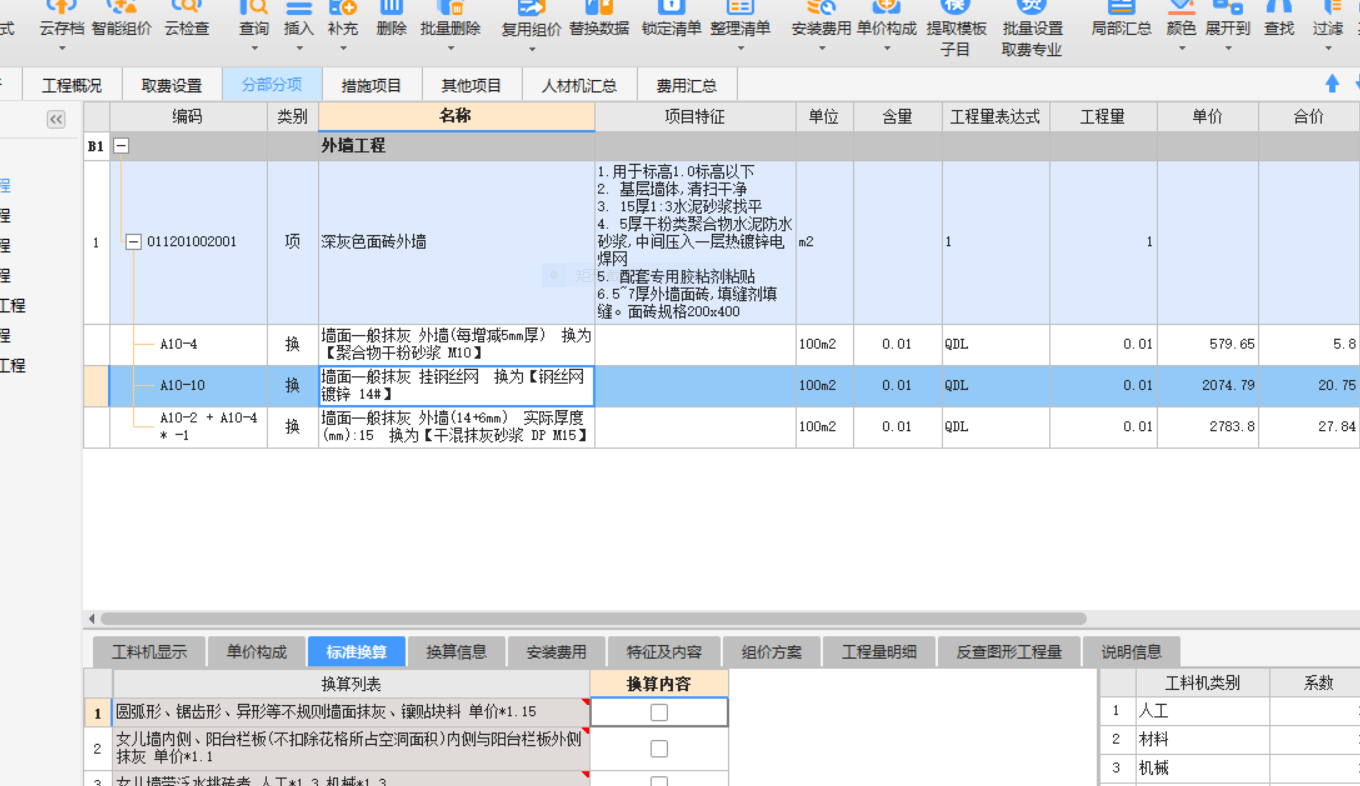The image size is (1360, 786).
Task: Click the 智能组价 toolbar button
Action: [122, 20]
